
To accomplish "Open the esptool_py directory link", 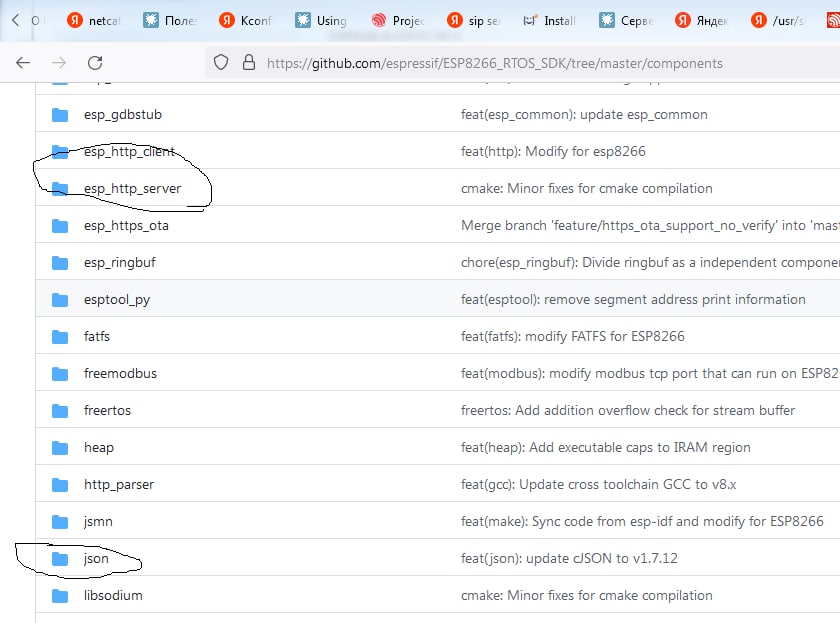I will (117, 299).
